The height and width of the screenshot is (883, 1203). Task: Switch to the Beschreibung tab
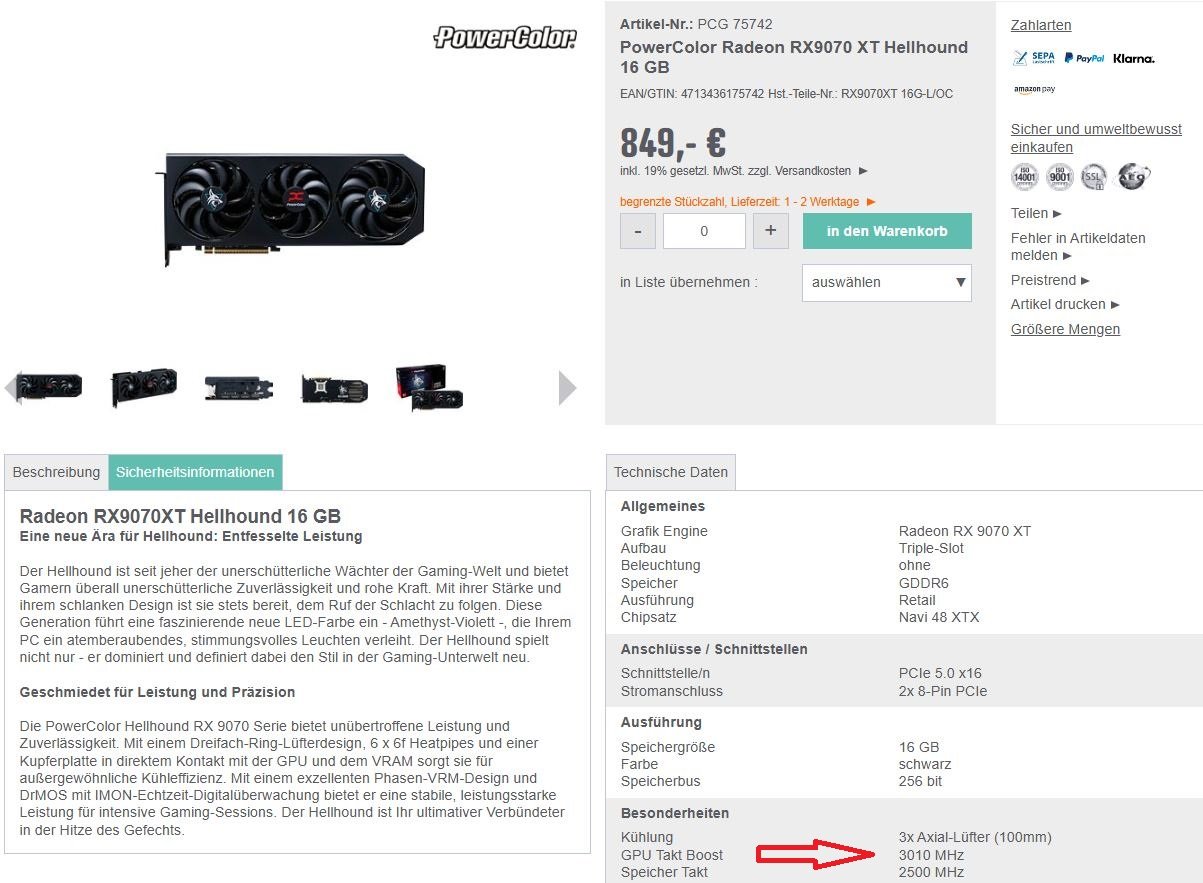click(x=56, y=472)
